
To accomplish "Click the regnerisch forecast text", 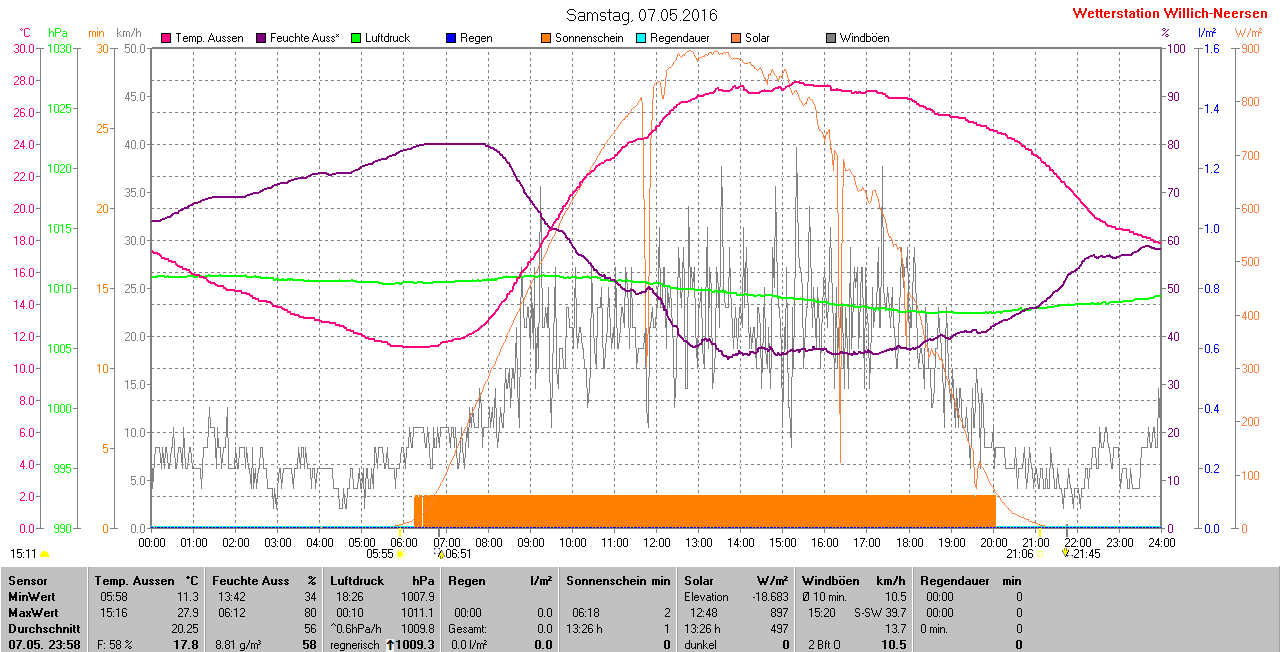I will [356, 645].
